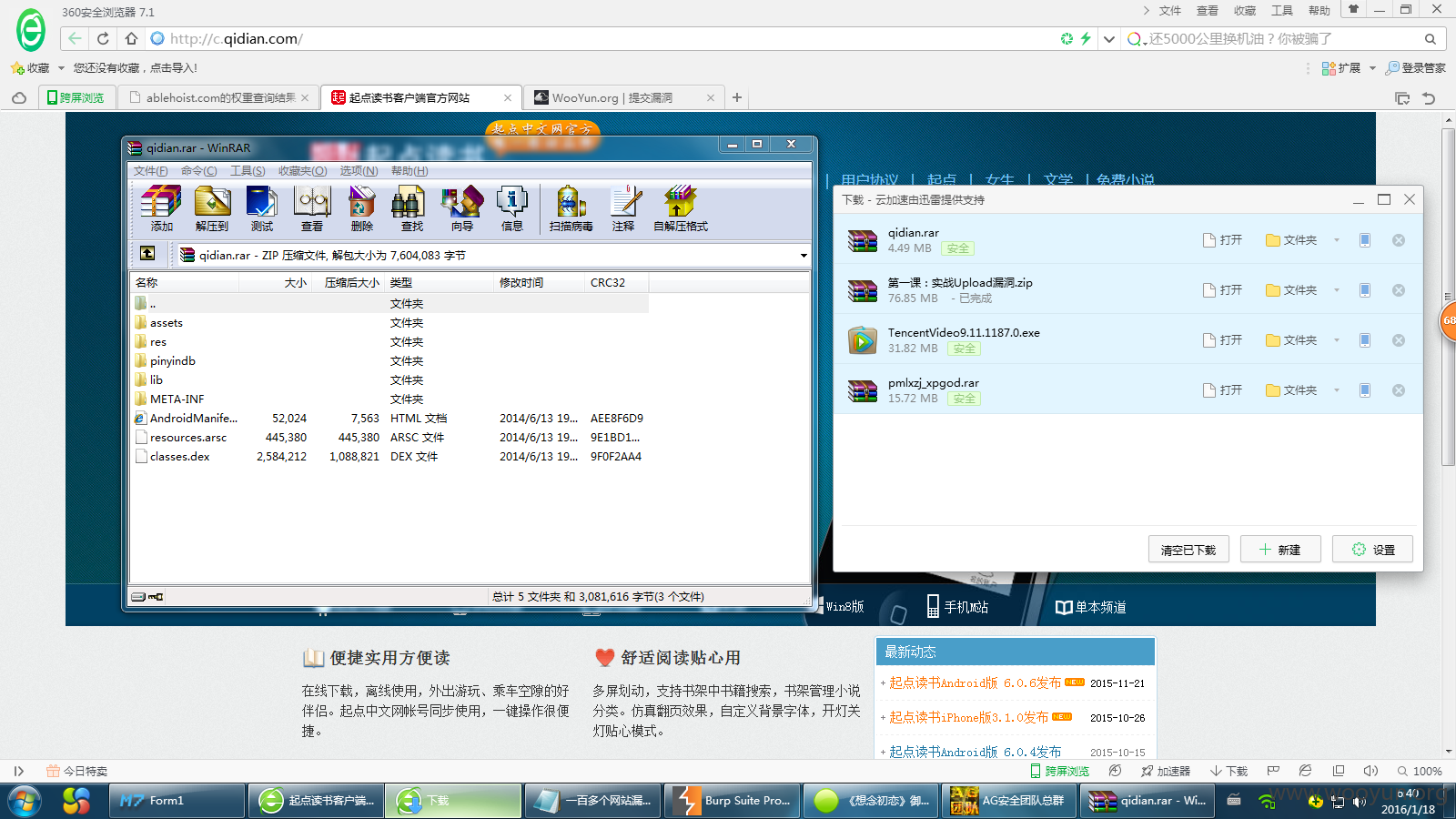Click phone icon for qidian.rar download
1456x819 pixels.
pyautogui.click(x=1365, y=240)
